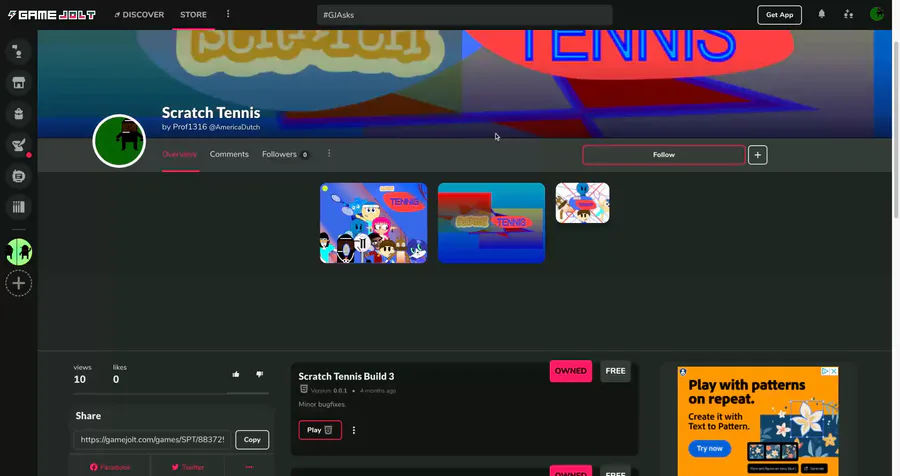Copy the game share link
Image resolution: width=900 pixels, height=476 pixels.
coord(252,440)
